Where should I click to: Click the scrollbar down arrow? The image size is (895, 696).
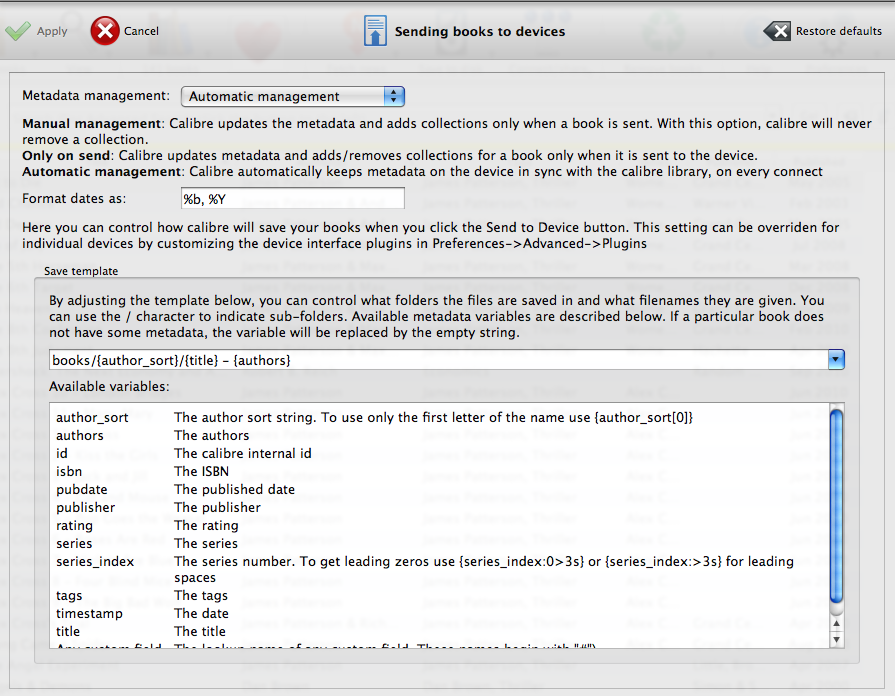[836, 639]
